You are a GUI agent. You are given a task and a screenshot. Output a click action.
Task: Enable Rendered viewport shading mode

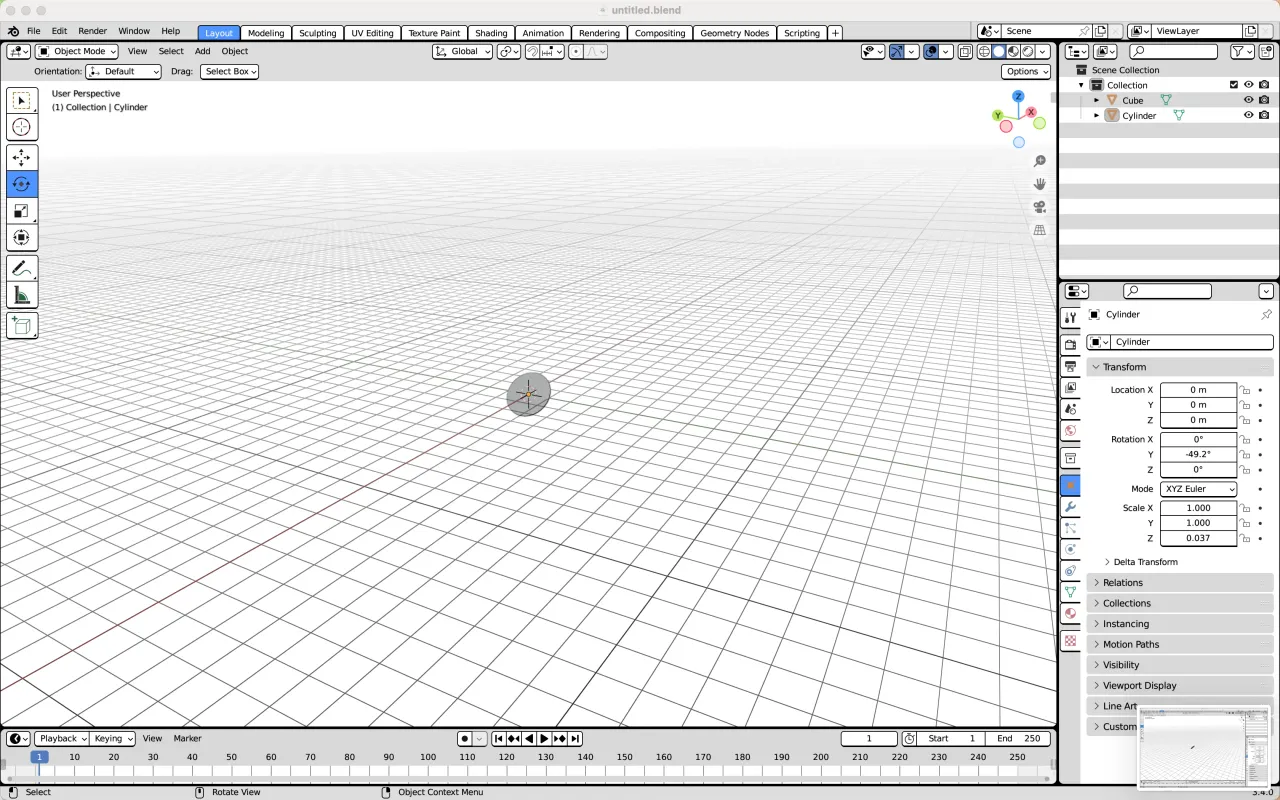point(1029,51)
